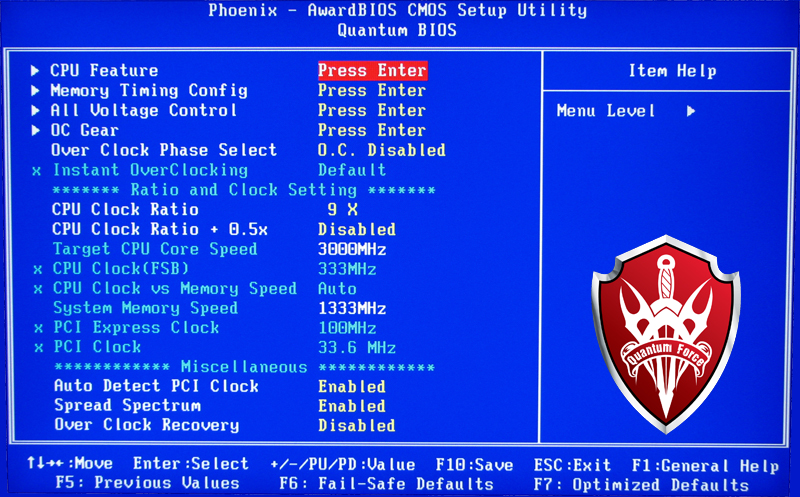Open the Memory Timing Config submenu
The image size is (800, 497).
149,91
